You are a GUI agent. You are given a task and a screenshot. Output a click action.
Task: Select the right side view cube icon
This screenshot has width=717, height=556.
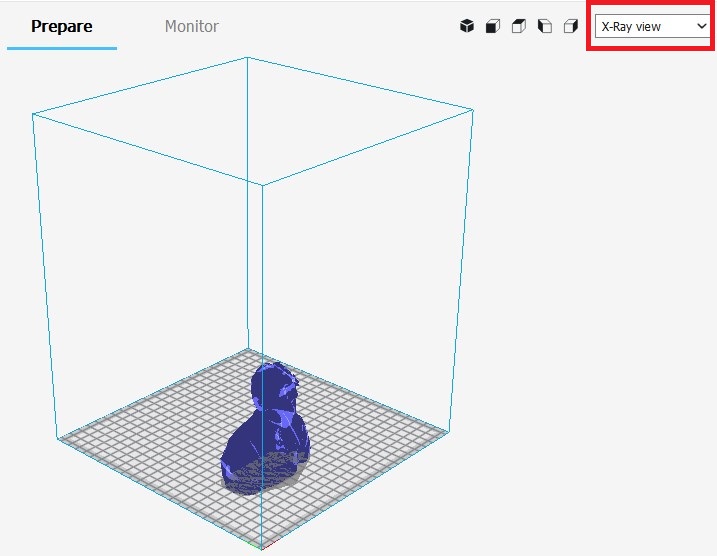tap(571, 26)
